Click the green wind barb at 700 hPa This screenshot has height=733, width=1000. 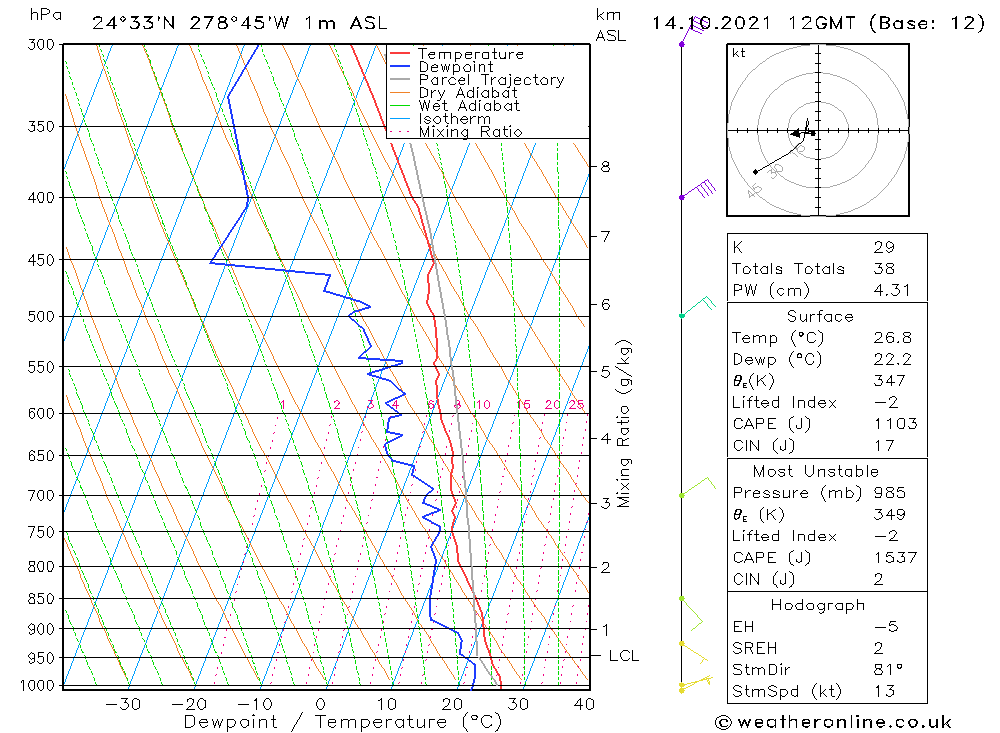click(x=698, y=486)
